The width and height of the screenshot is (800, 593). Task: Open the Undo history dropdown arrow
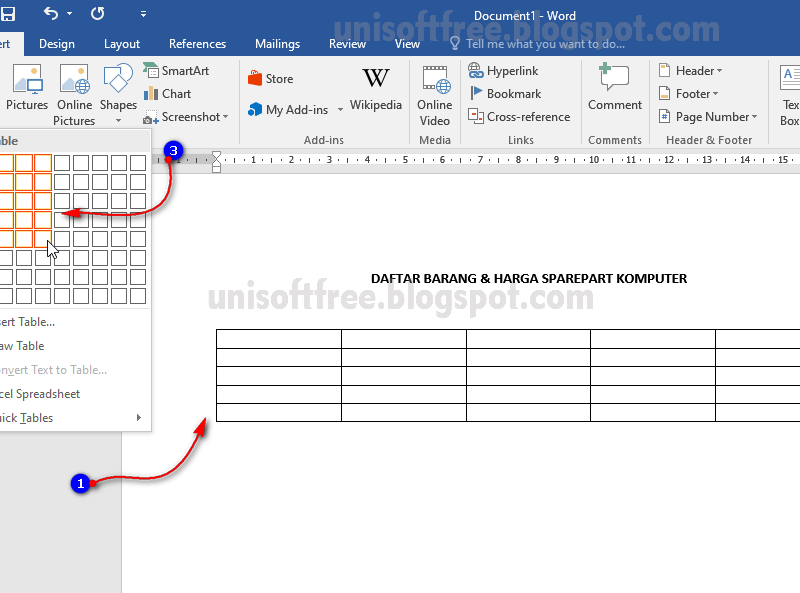pyautogui.click(x=70, y=14)
